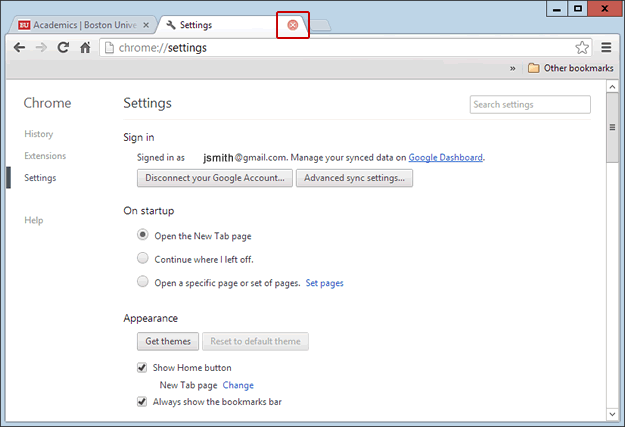Open Advanced sync settings

[x=354, y=178]
